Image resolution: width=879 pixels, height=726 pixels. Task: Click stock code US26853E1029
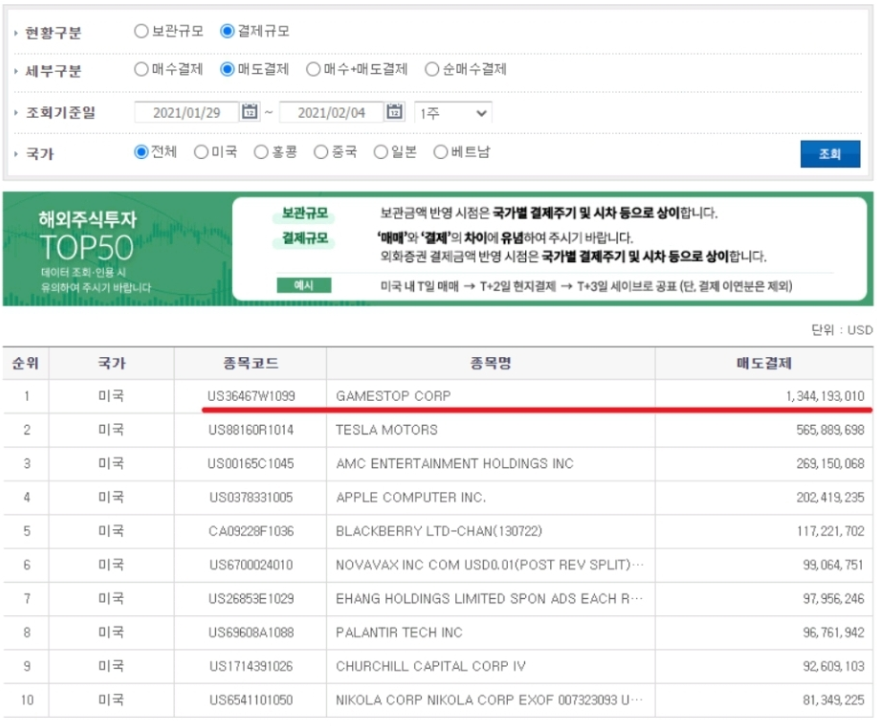pyautogui.click(x=251, y=599)
